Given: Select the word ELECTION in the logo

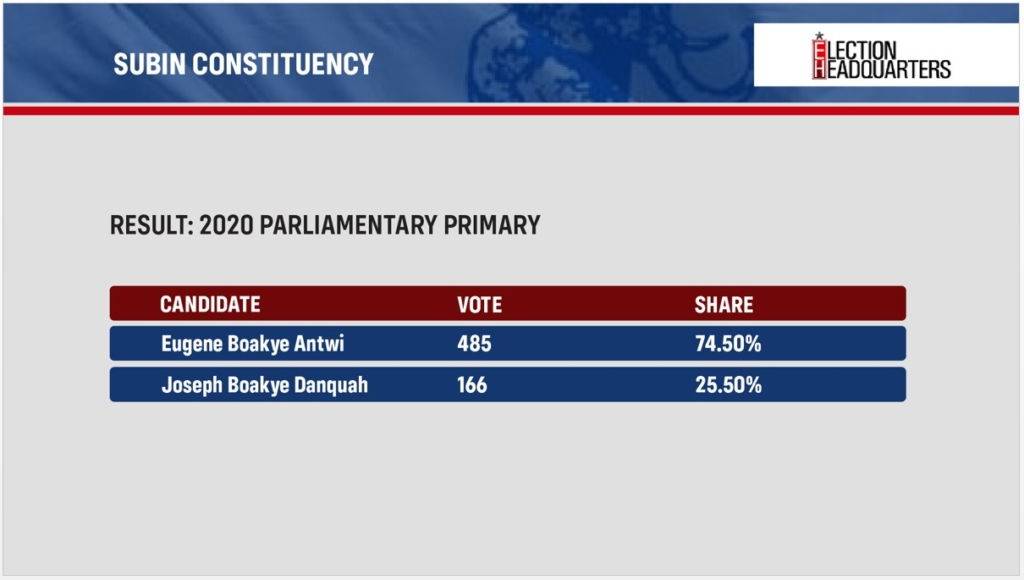Looking at the screenshot, I should click(x=862, y=49).
